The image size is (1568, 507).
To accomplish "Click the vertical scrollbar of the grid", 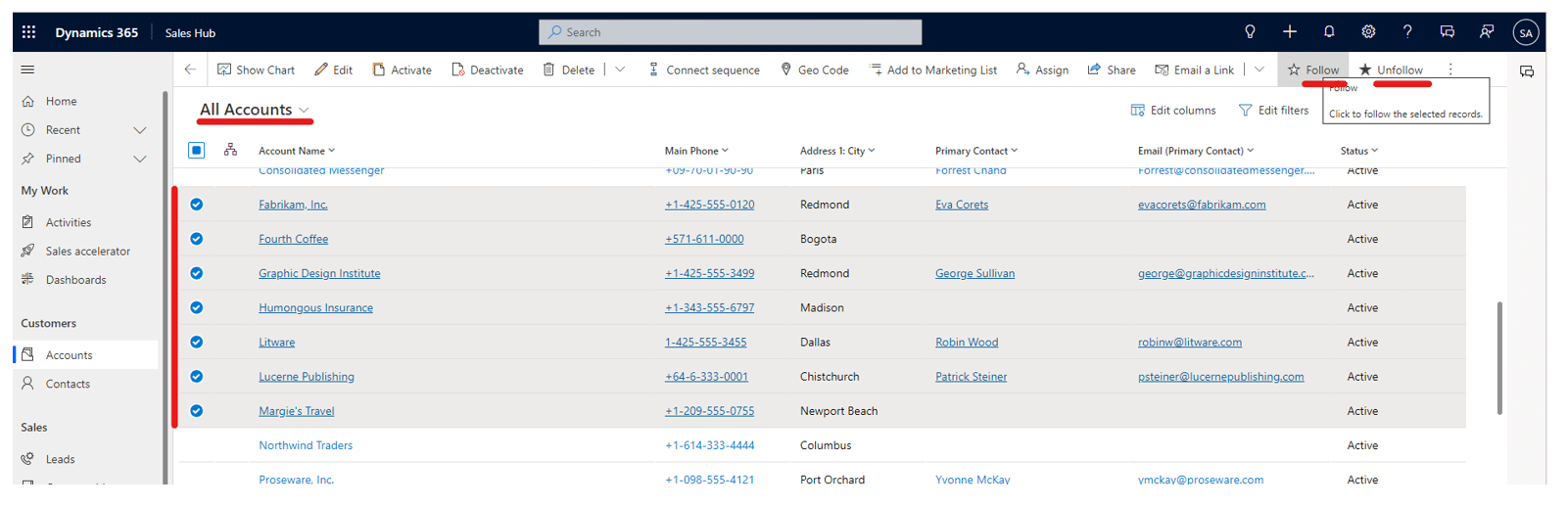I will [1498, 357].
